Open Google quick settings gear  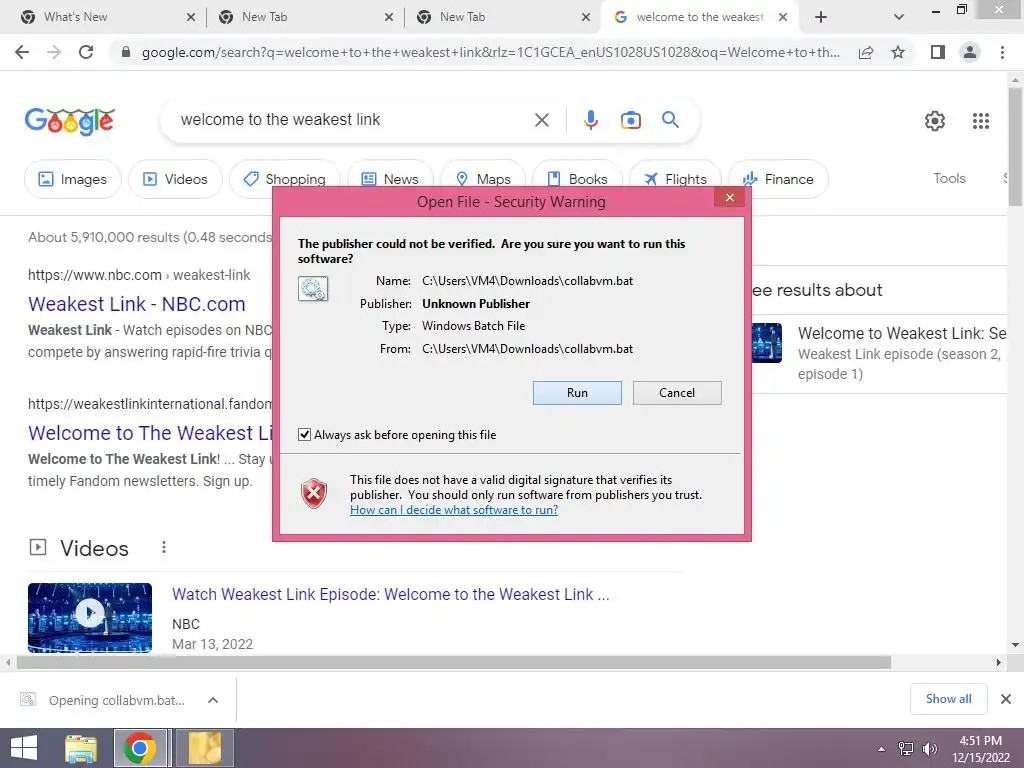[935, 121]
